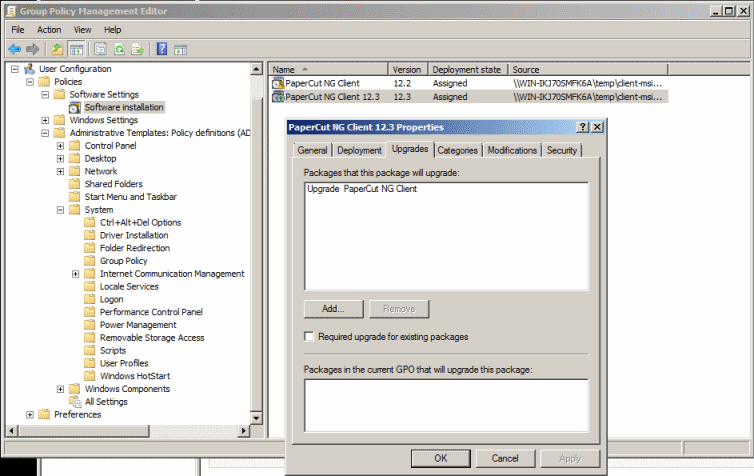Click the Add... button

pos(333,309)
